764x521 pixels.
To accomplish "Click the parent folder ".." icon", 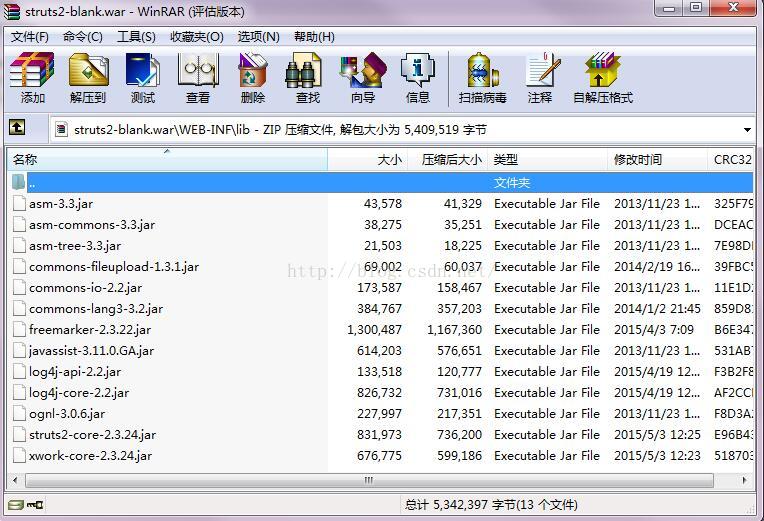I will [18, 182].
